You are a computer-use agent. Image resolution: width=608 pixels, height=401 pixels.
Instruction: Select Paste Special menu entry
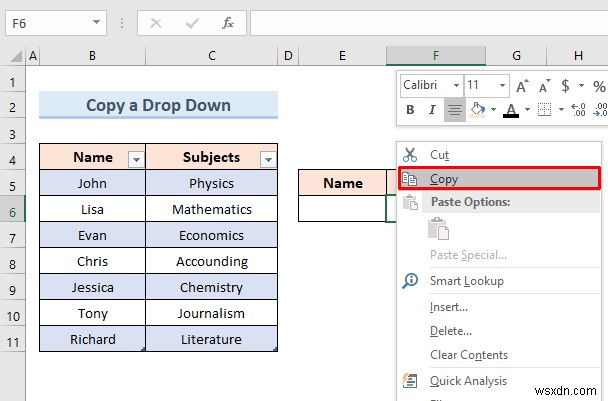[x=499, y=255]
